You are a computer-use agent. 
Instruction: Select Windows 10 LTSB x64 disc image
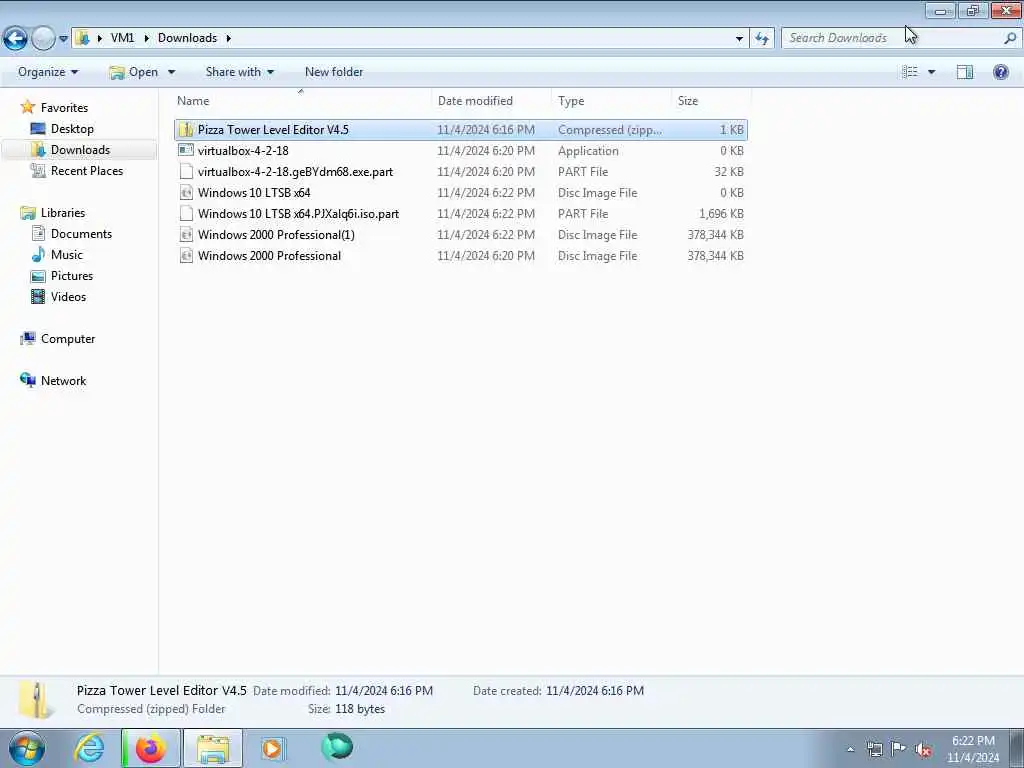click(x=461, y=193)
